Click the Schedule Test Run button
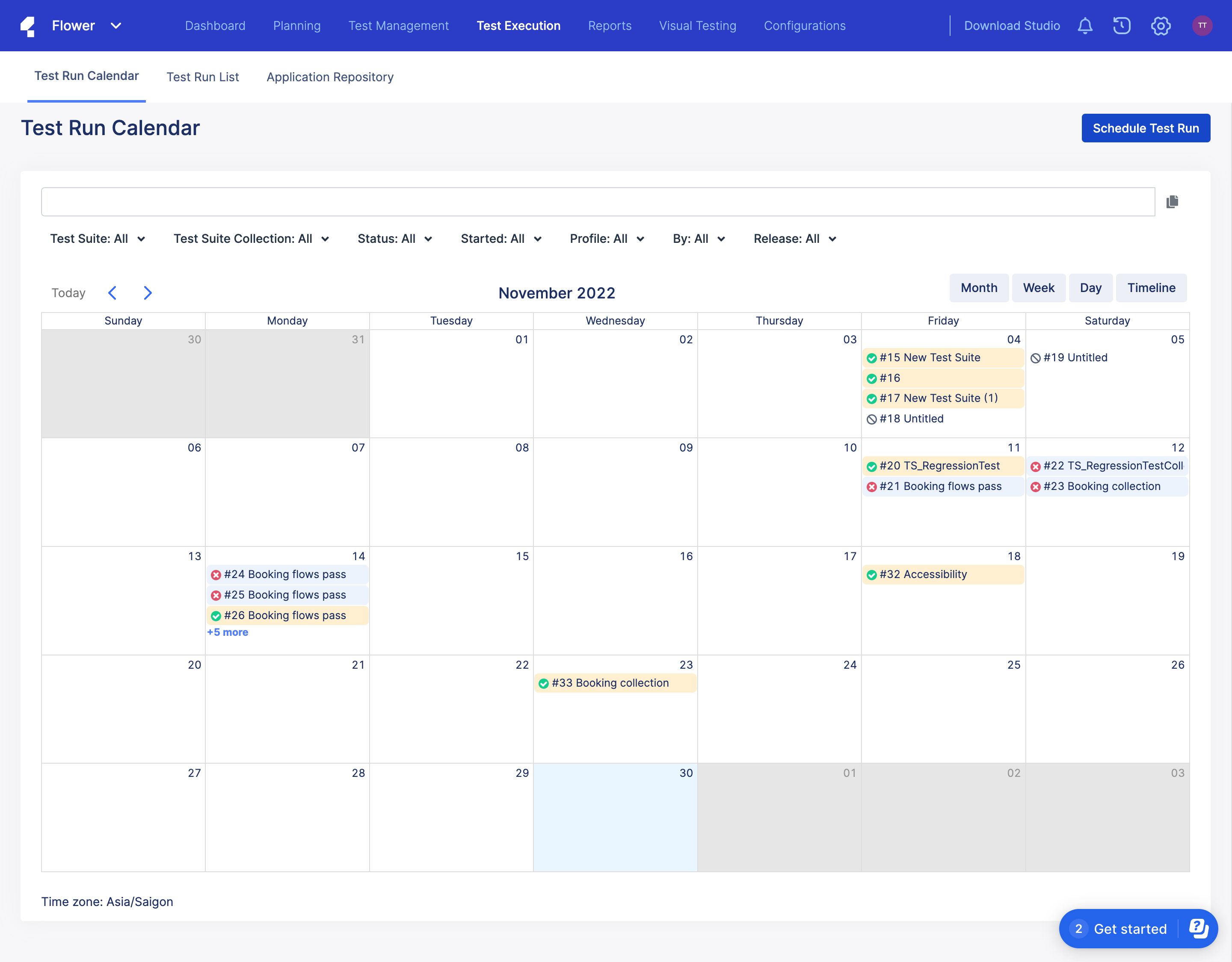 (1146, 128)
